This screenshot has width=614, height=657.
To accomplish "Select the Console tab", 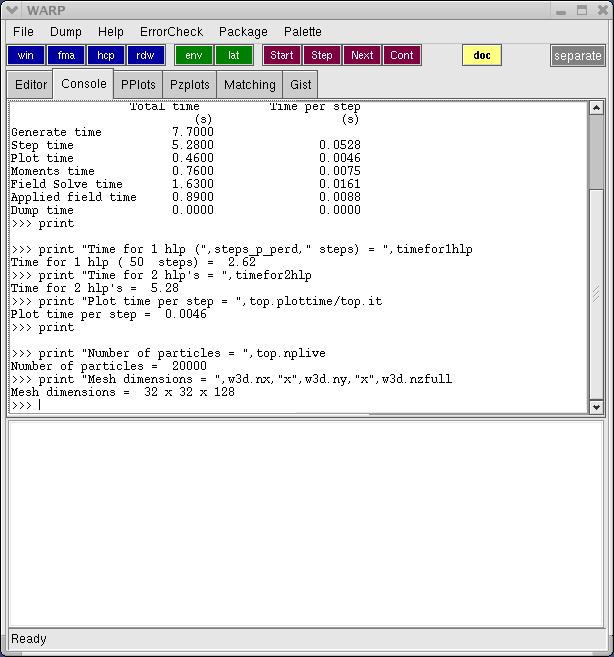I will (x=83, y=84).
